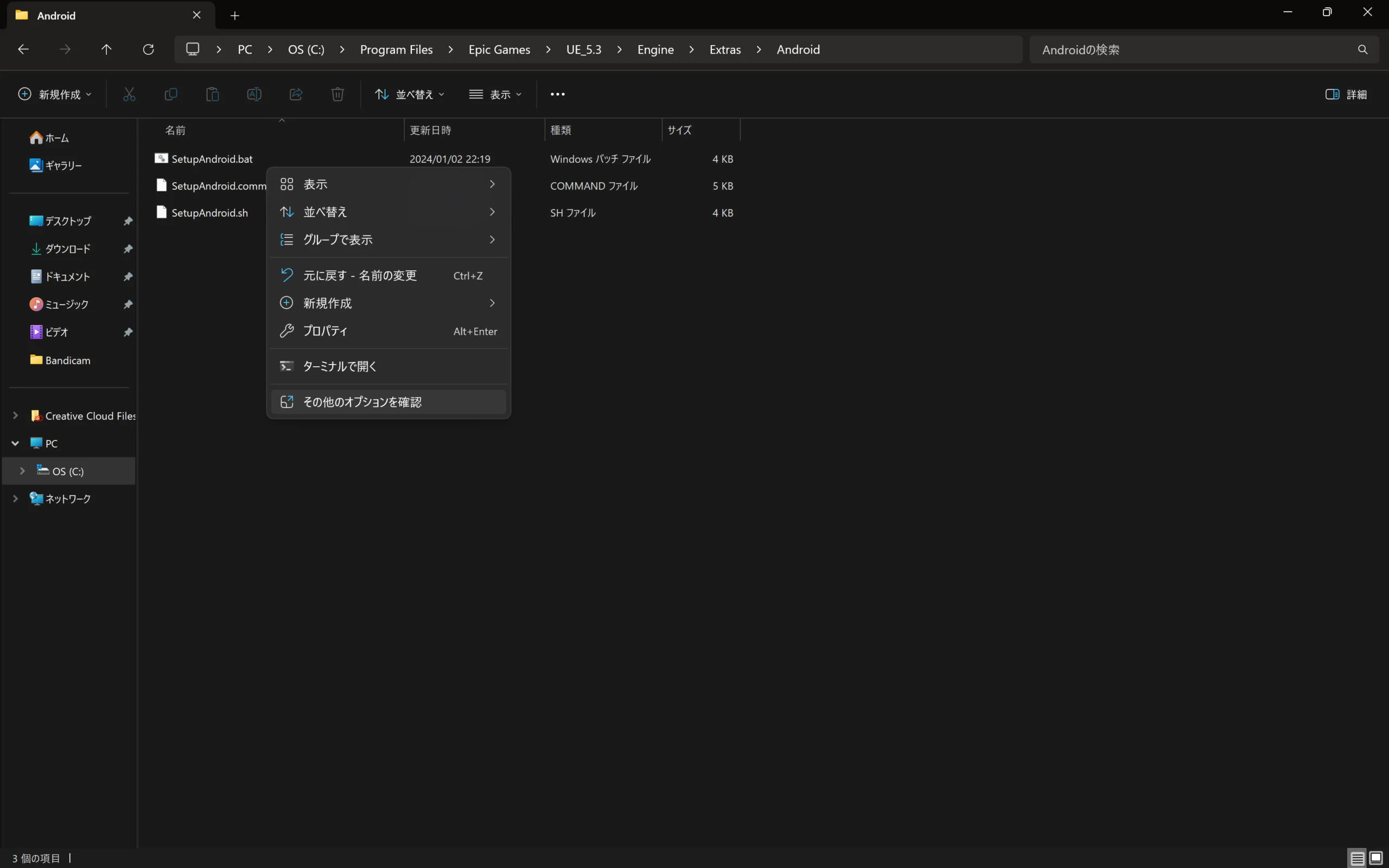This screenshot has height=868, width=1389.
Task: Open the See more three-dots menu
Action: click(x=557, y=94)
